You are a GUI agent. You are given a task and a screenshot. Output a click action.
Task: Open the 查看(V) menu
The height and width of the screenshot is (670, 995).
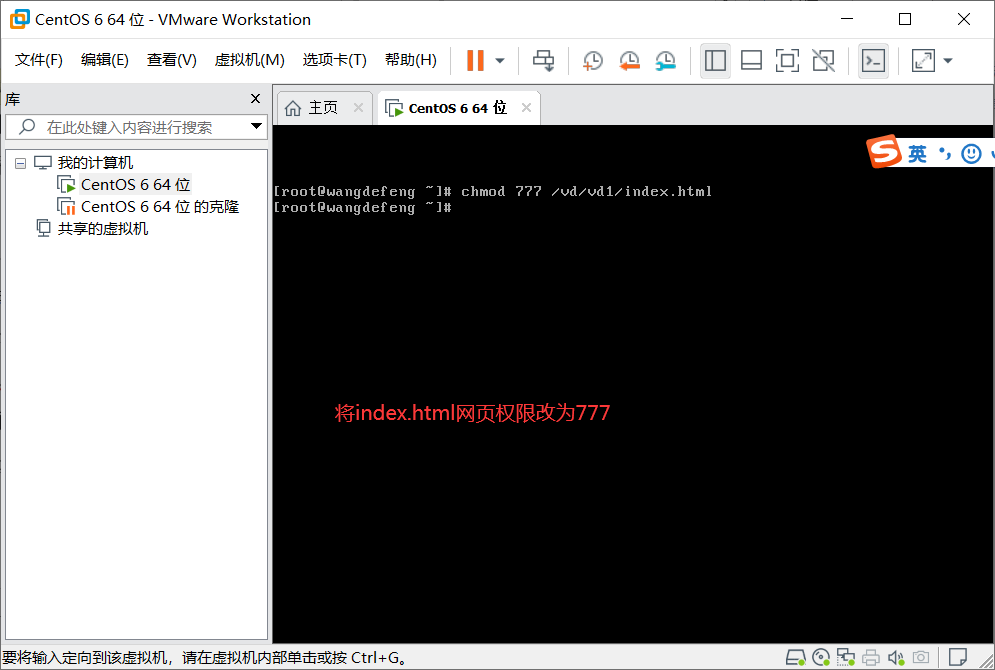171,60
